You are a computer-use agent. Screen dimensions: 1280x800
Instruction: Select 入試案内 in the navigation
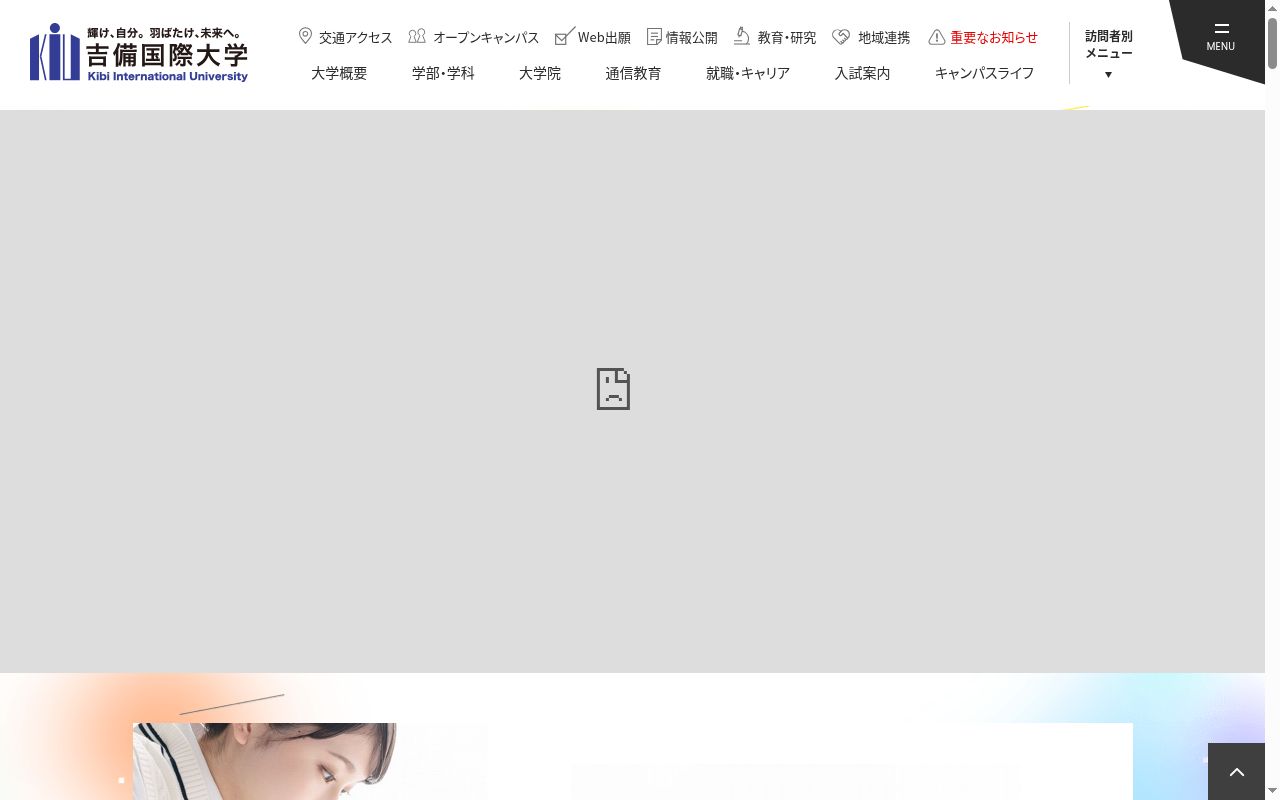[862, 73]
